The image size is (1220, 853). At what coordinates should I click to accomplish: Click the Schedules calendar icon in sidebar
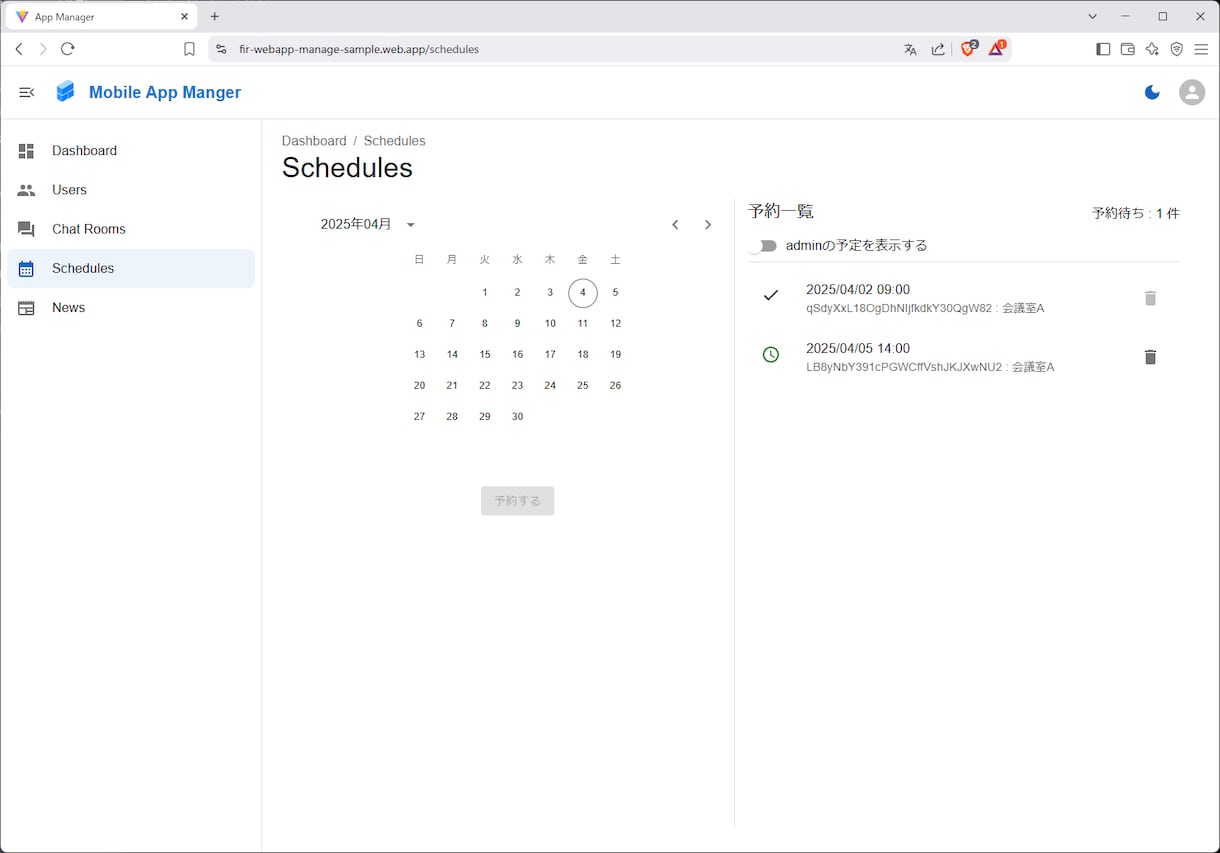coord(26,268)
